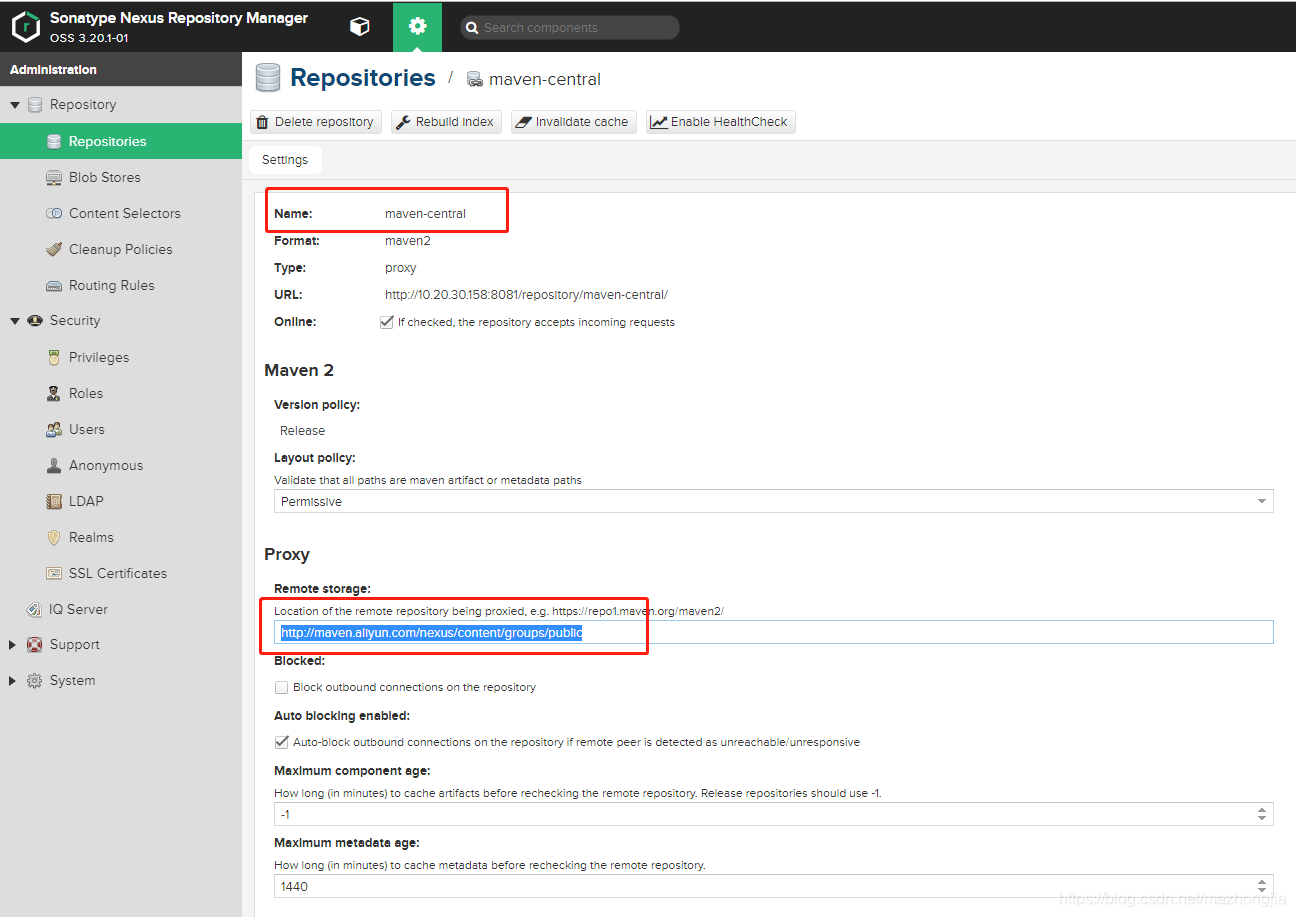Collapse the Security tree section
This screenshot has width=1296, height=917.
pyautogui.click(x=14, y=320)
